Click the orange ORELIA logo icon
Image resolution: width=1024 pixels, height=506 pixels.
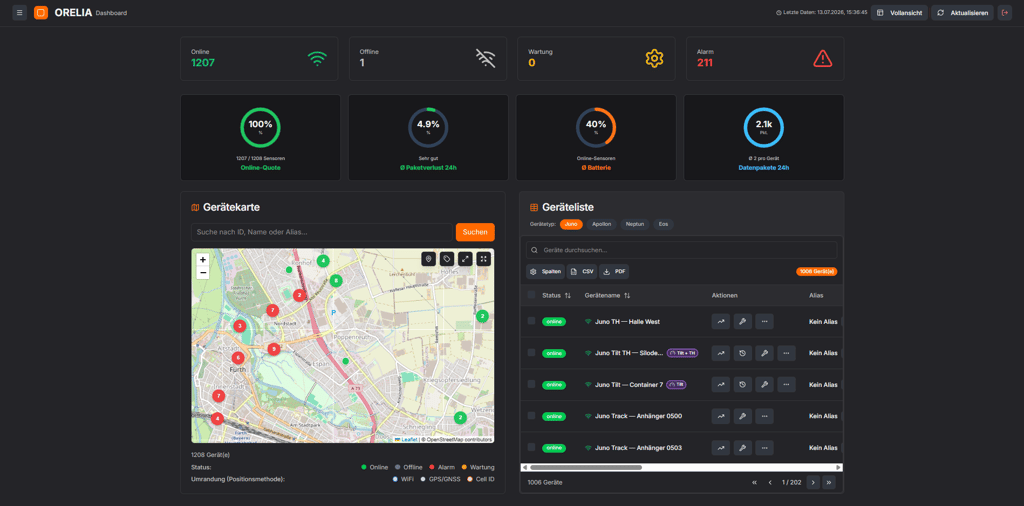point(41,12)
